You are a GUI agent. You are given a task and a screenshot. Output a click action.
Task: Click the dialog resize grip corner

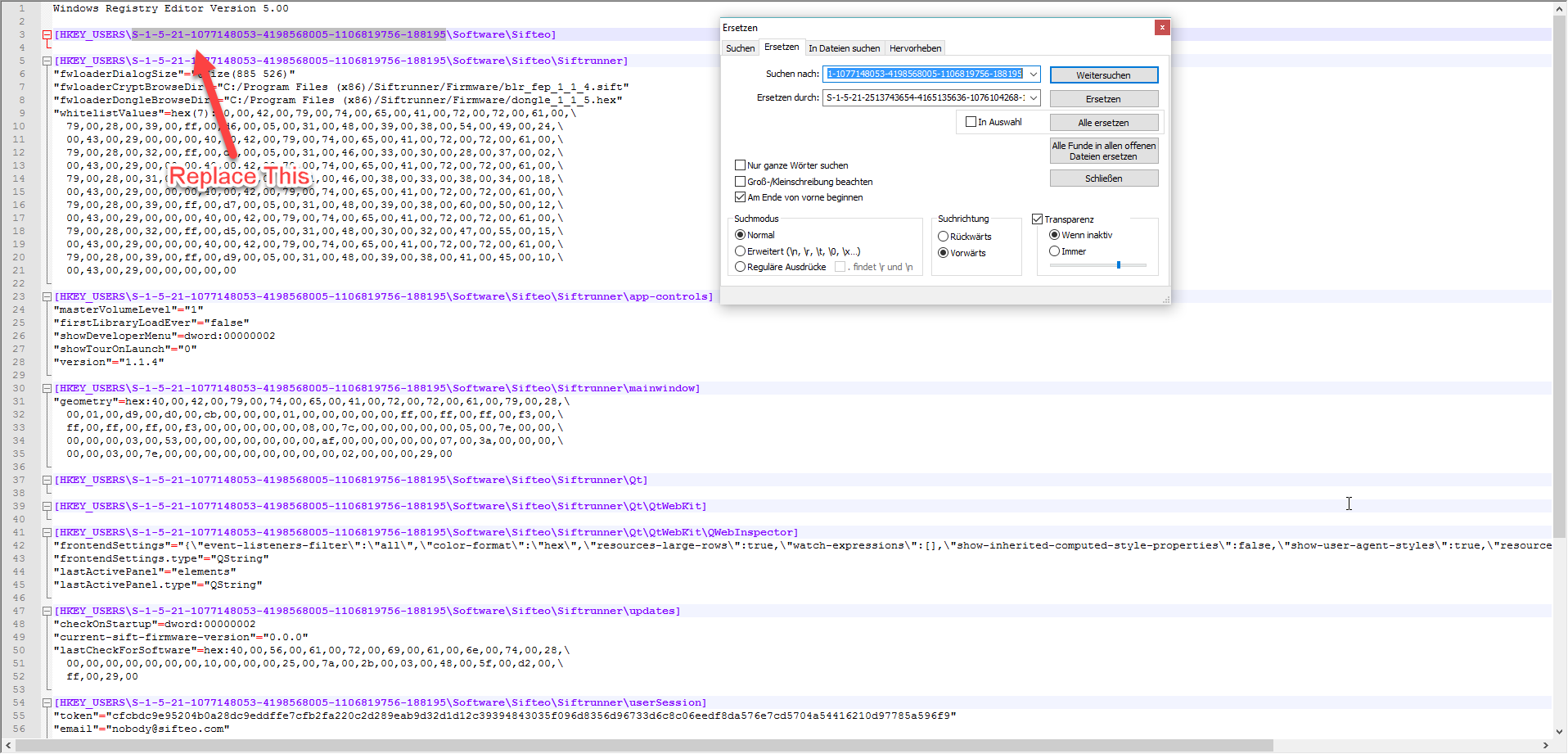tap(1166, 300)
